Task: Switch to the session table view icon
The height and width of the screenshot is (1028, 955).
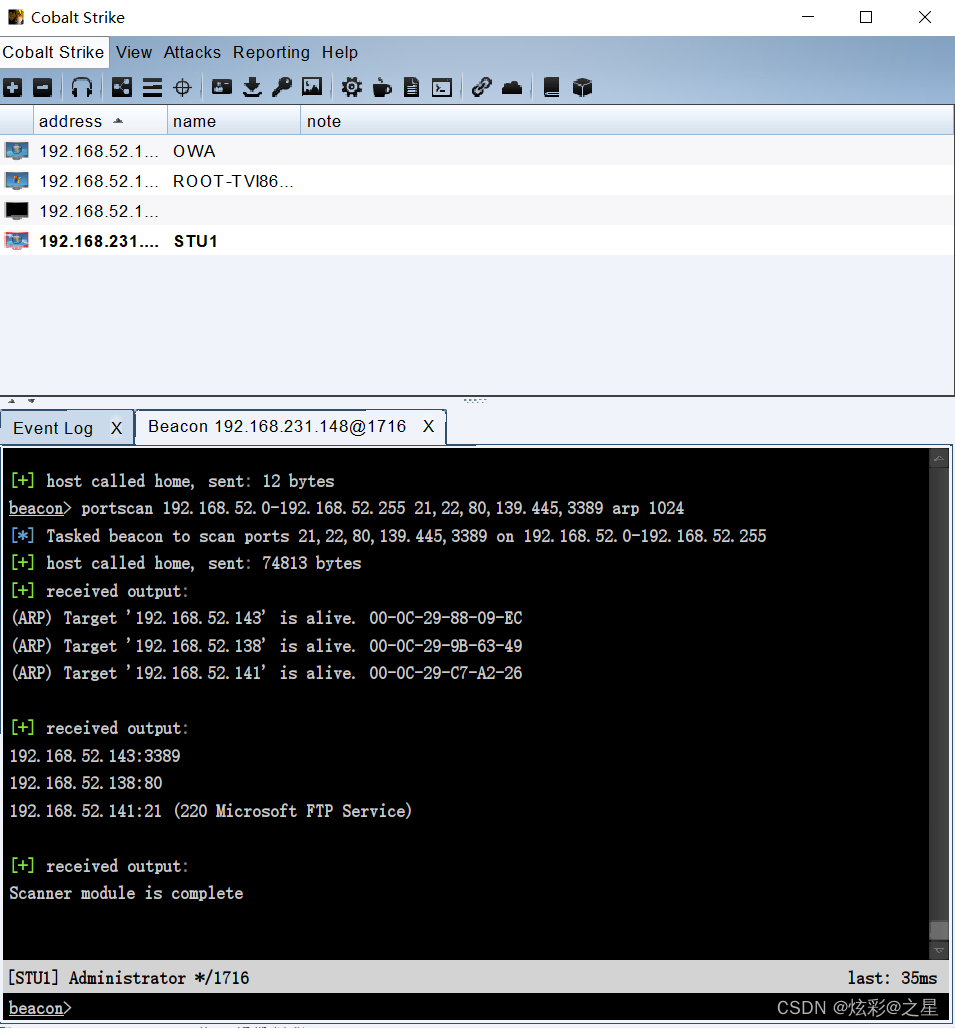Action: coord(152,87)
